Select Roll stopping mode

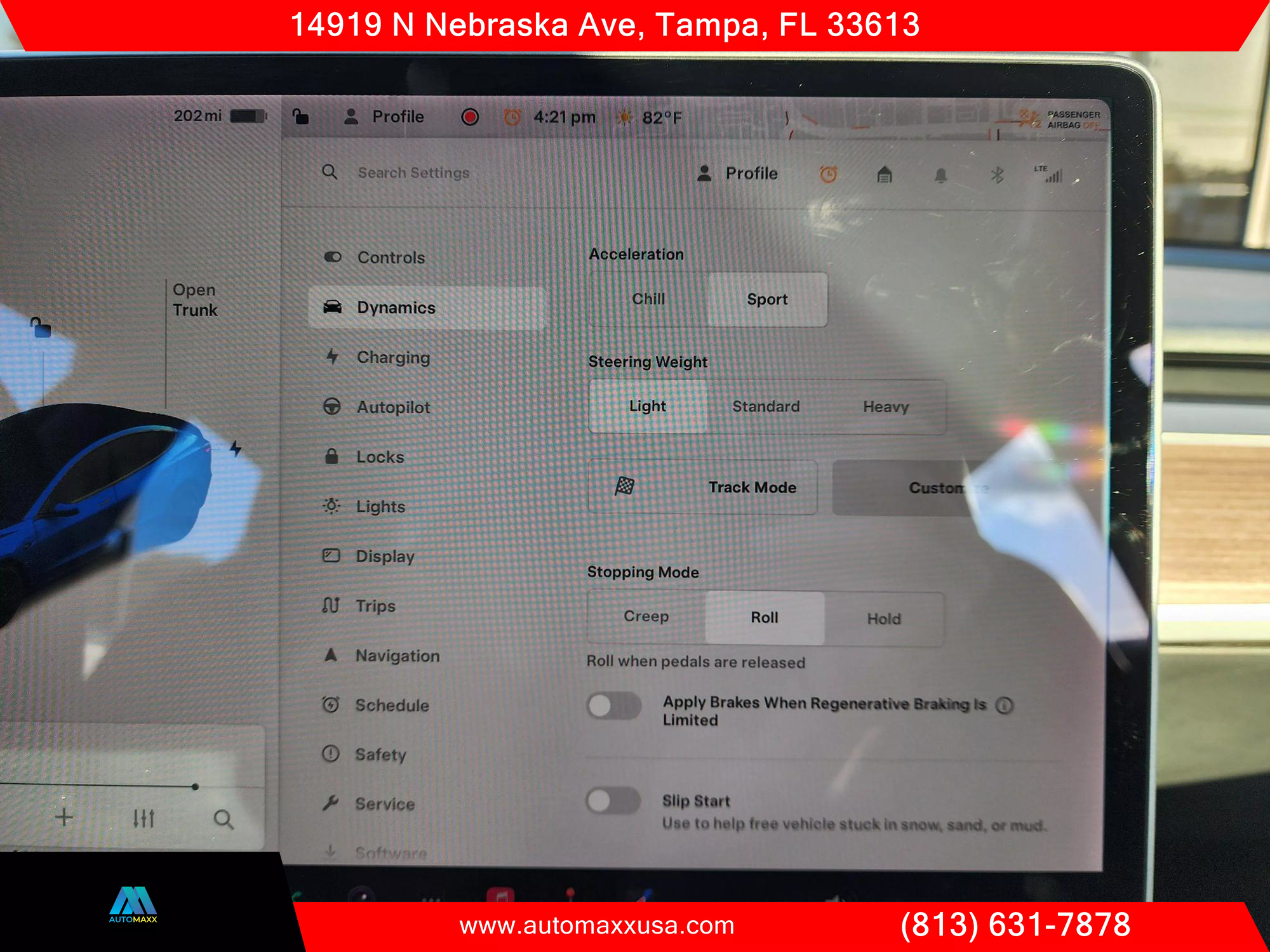762,618
